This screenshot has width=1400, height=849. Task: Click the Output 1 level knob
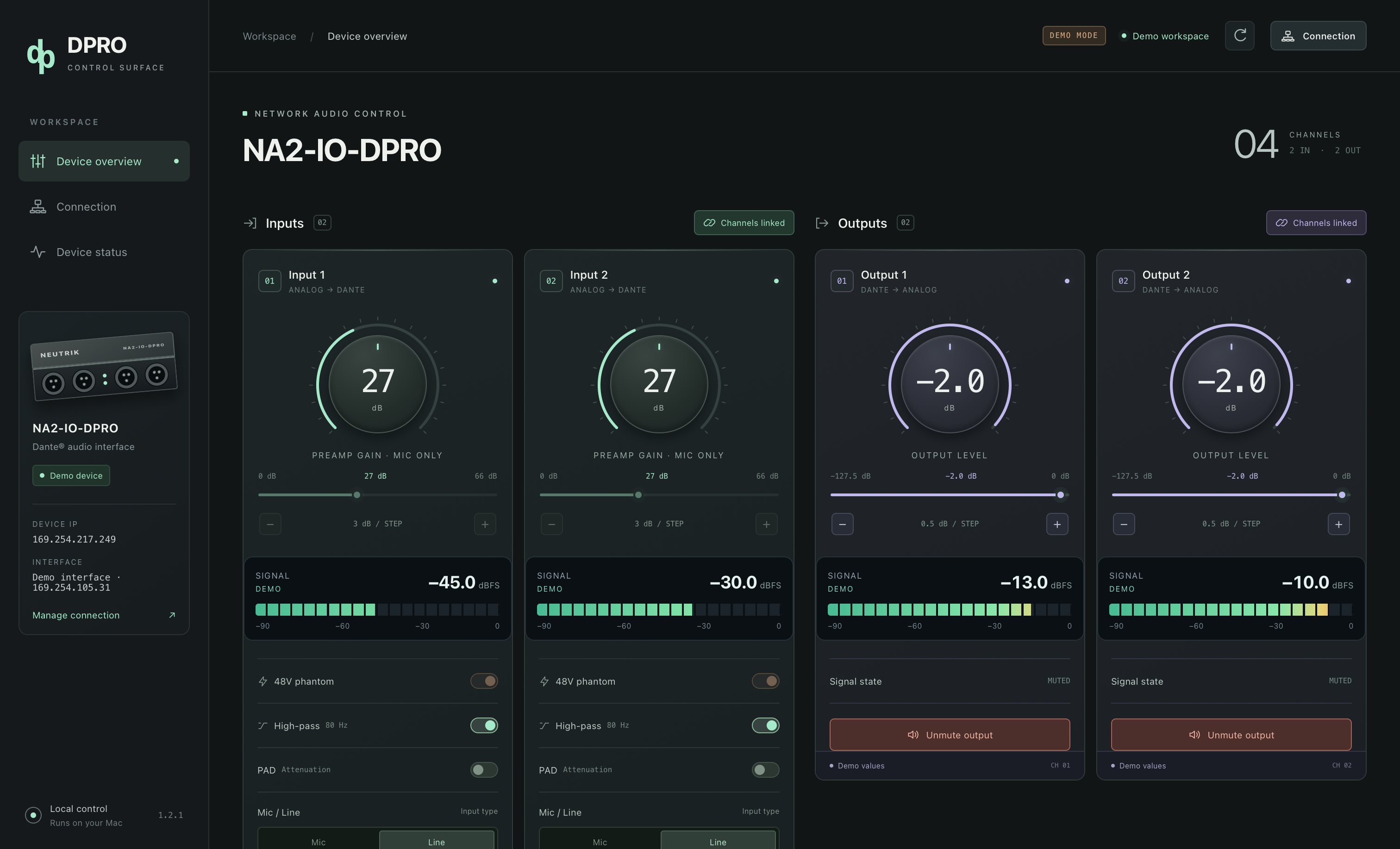[950, 384]
